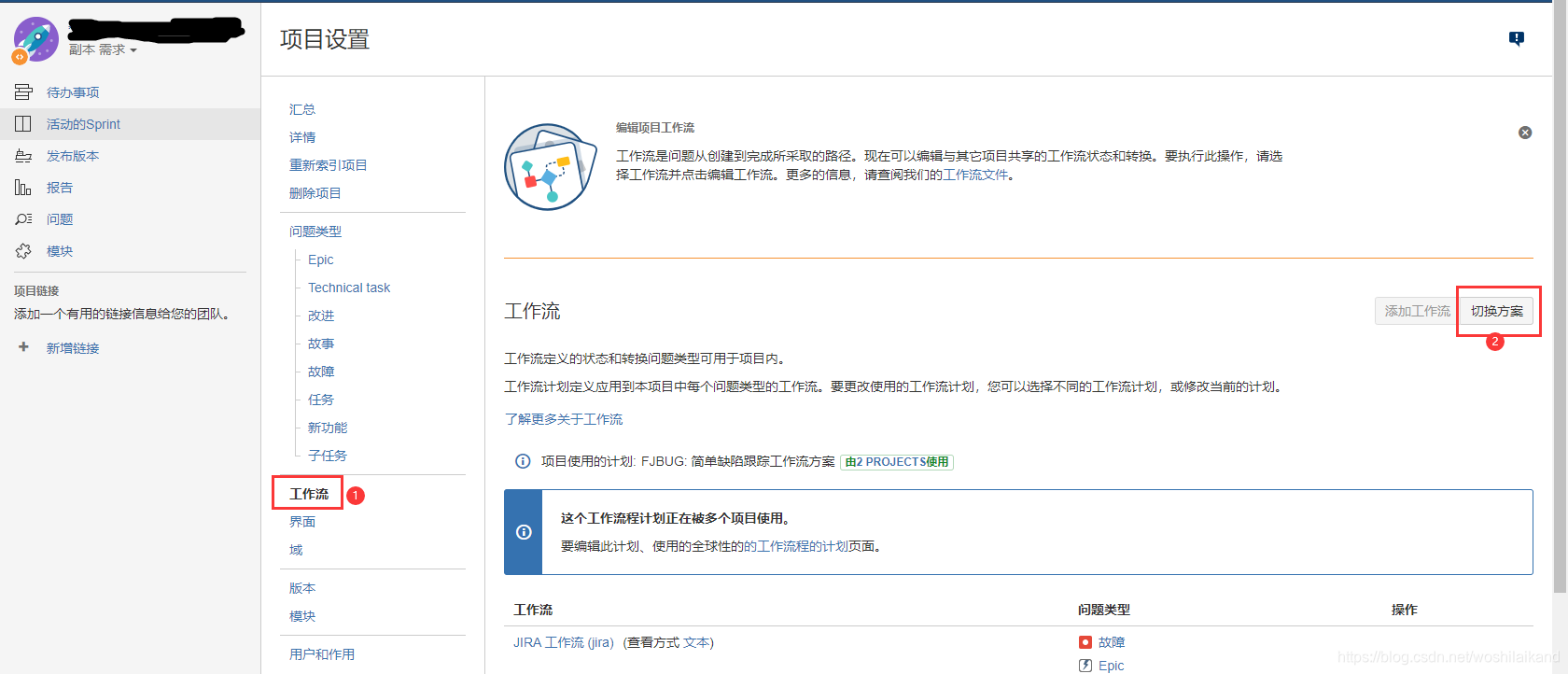This screenshot has height=674, width=1568.
Task: Click the 添加工作流 button
Action: [x=1417, y=311]
